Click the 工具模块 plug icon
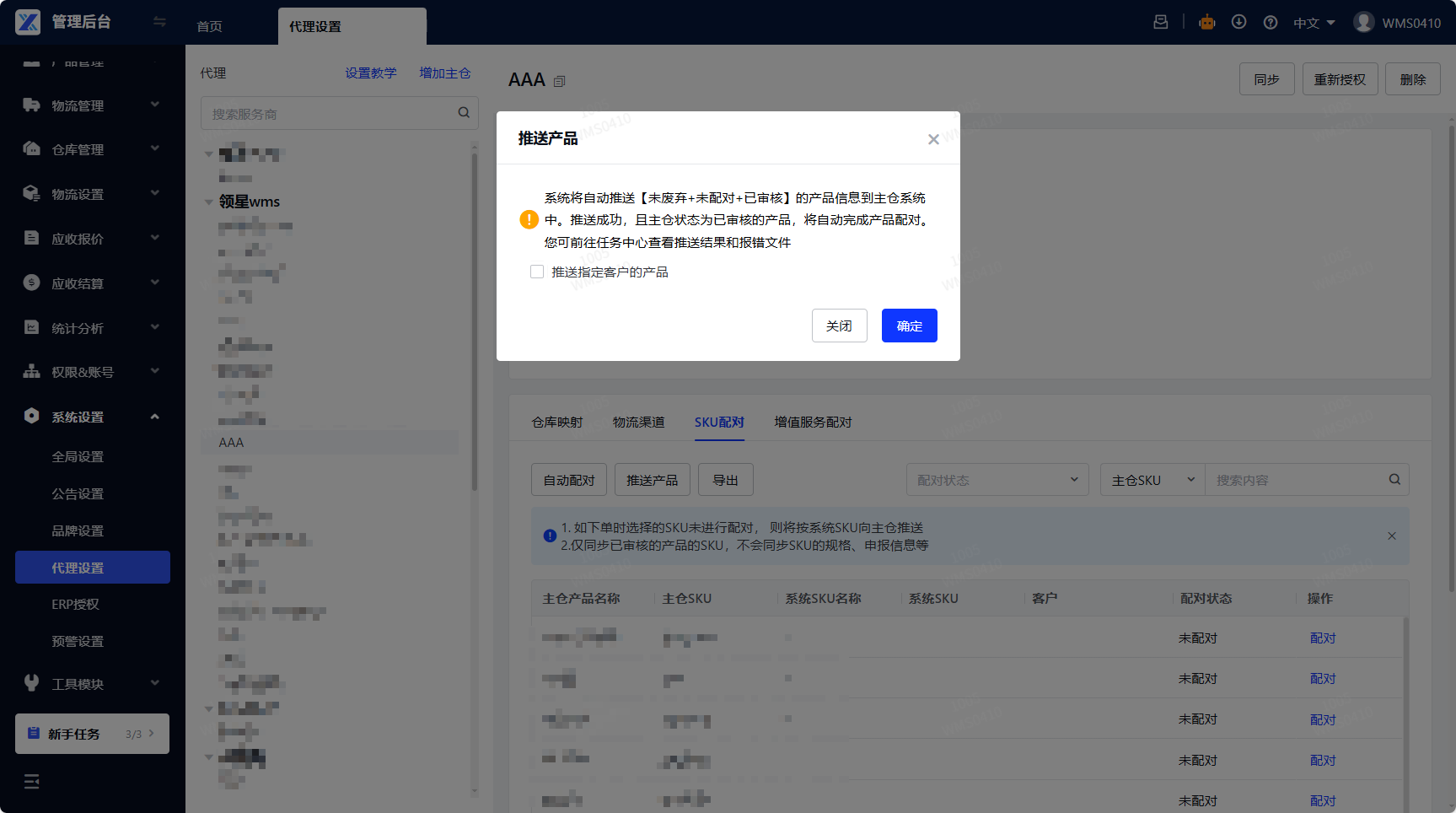1456x813 pixels. click(31, 683)
